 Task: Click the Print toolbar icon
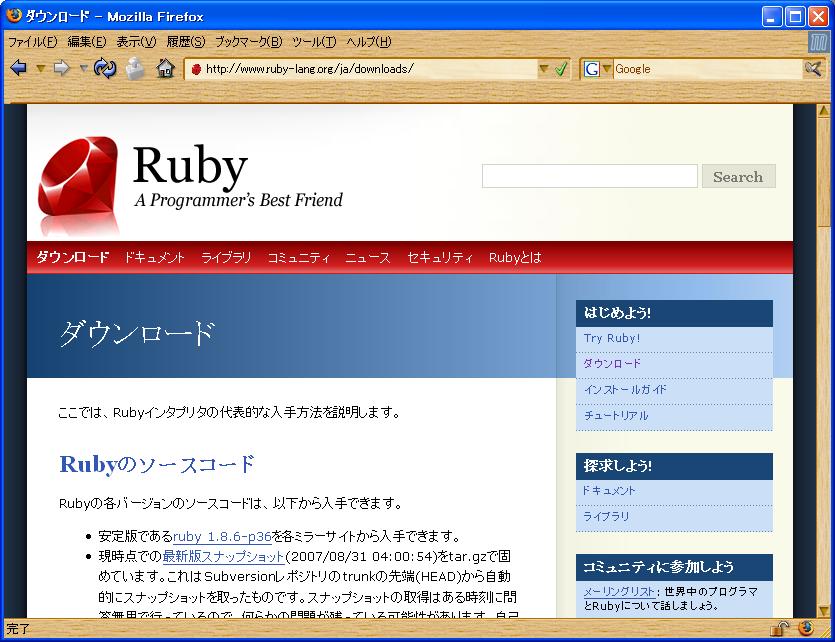[135, 69]
